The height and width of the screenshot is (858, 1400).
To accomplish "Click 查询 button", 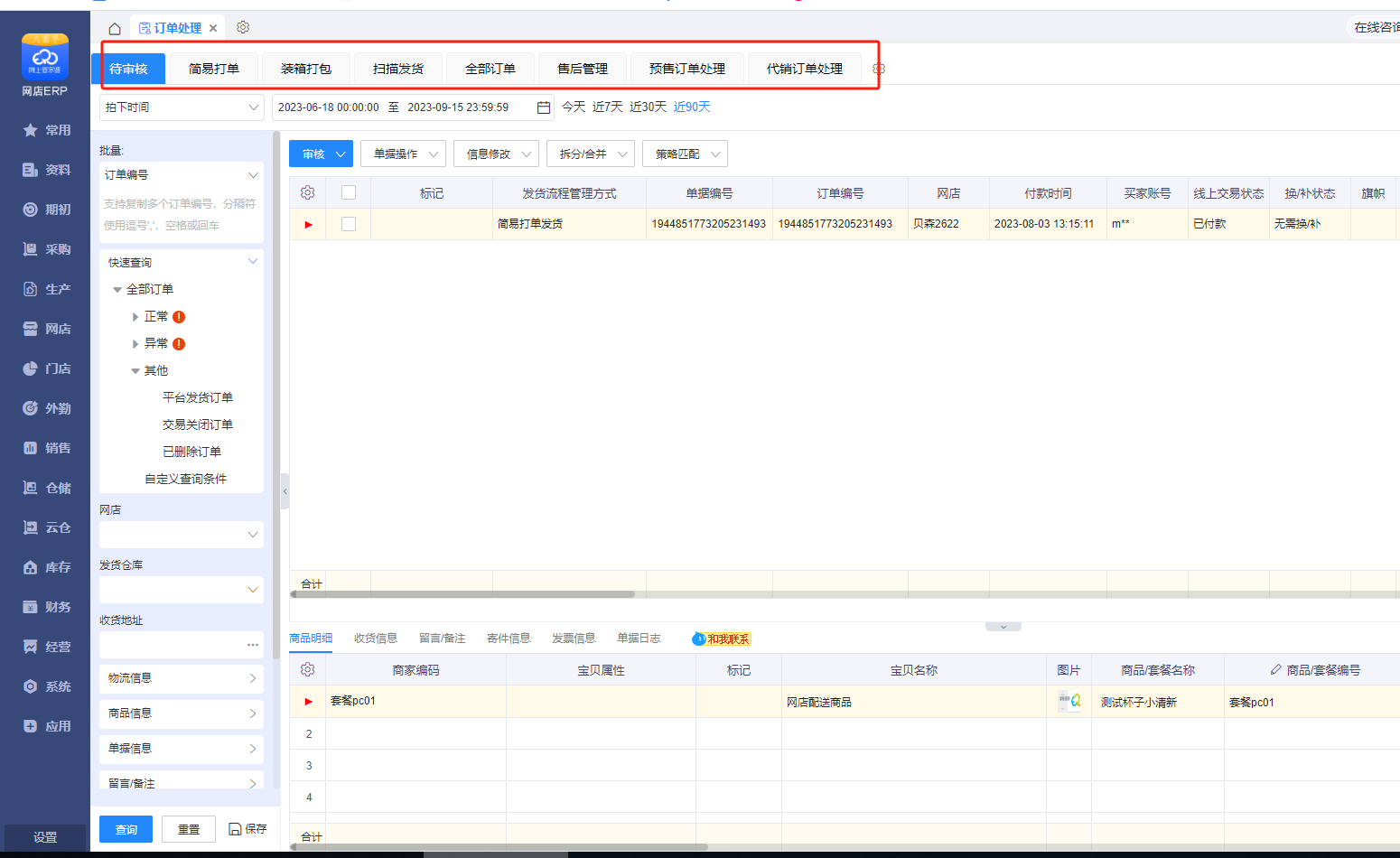I will [x=126, y=829].
